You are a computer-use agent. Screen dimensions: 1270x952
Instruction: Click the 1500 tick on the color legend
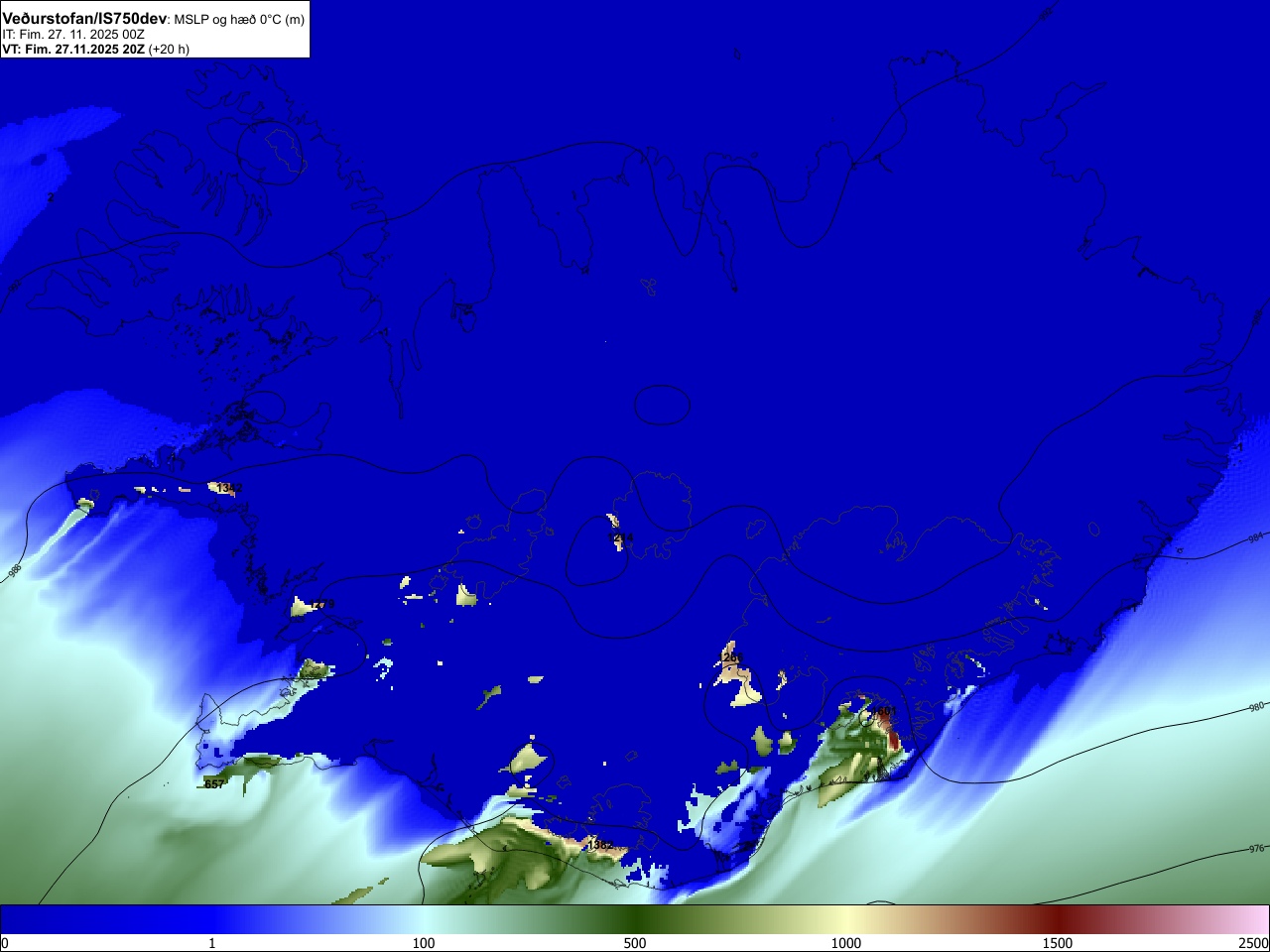coord(1058,943)
